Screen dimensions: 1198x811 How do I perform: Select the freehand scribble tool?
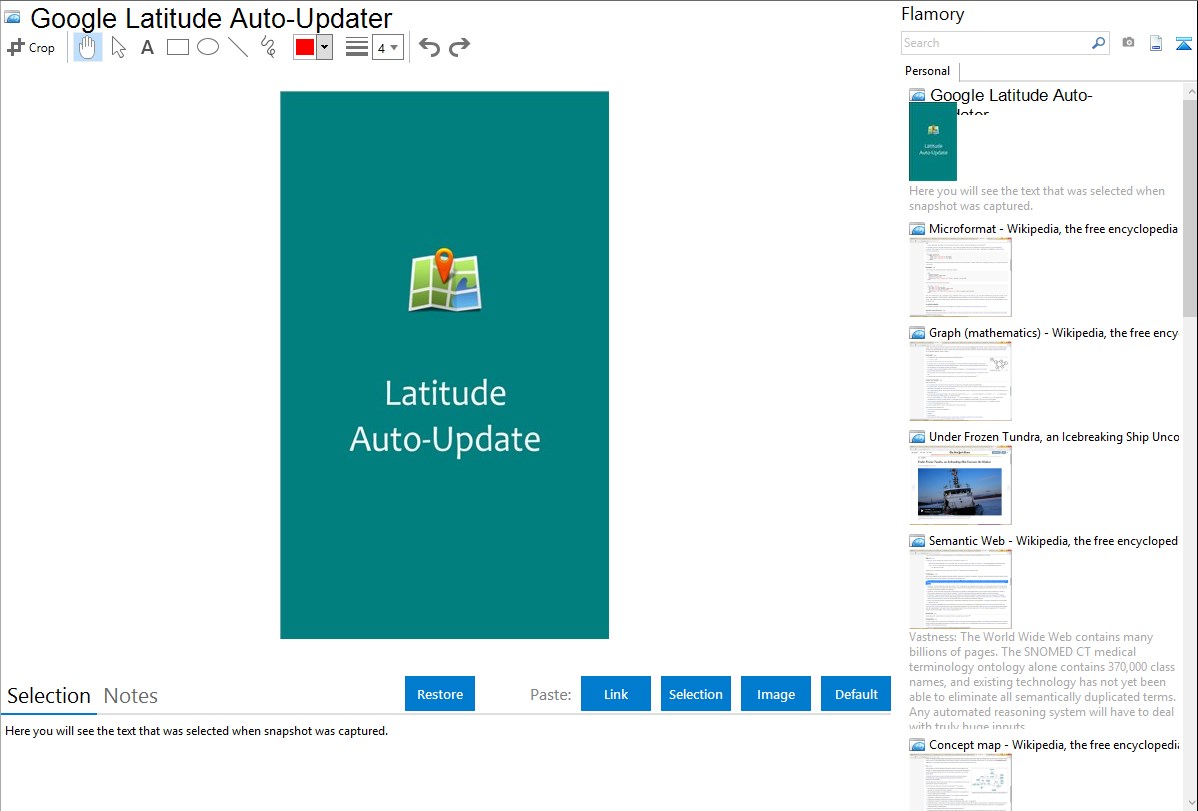[268, 47]
